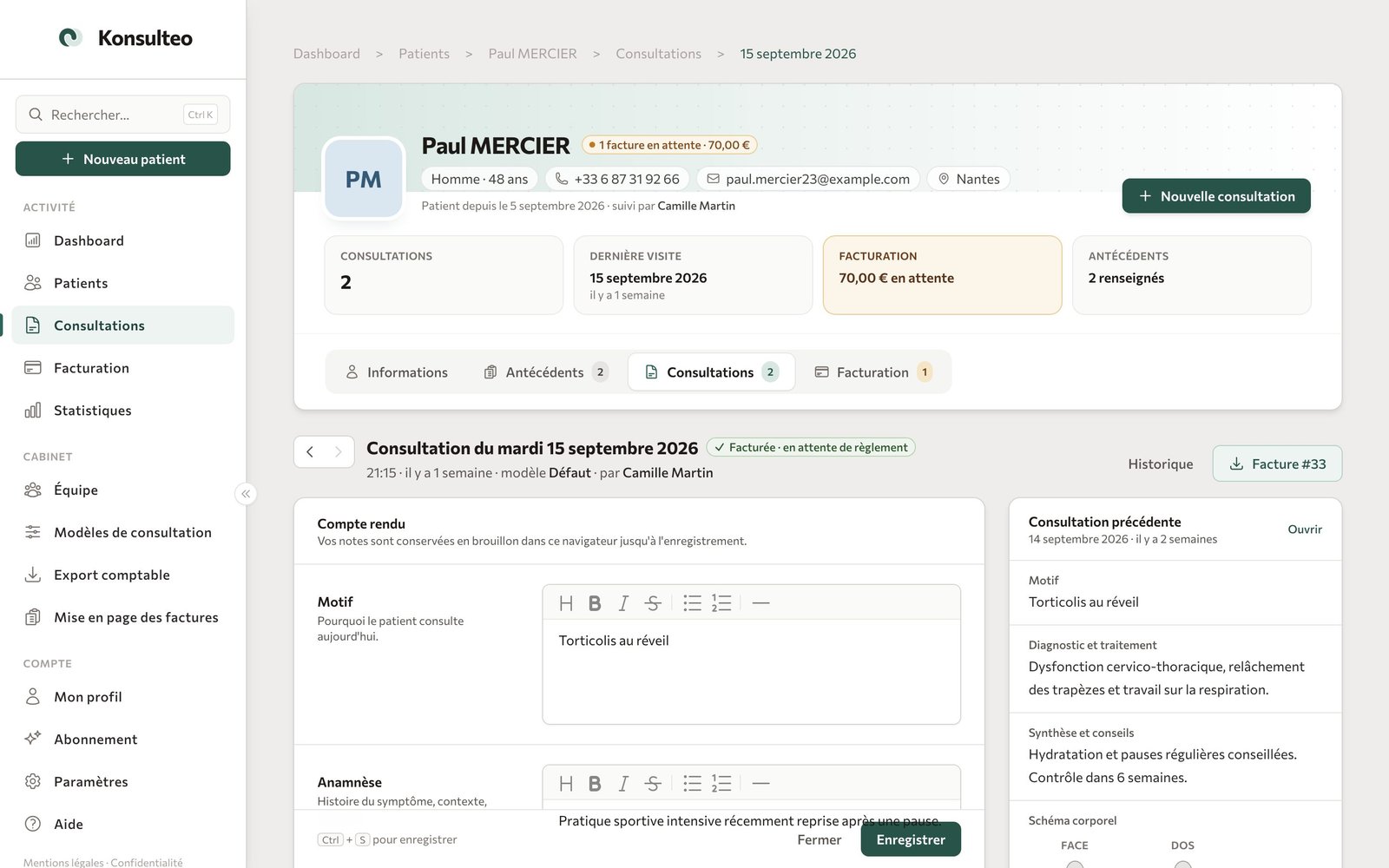Click into the Motif text area
This screenshot has height=868, width=1389.
pyautogui.click(x=752, y=672)
